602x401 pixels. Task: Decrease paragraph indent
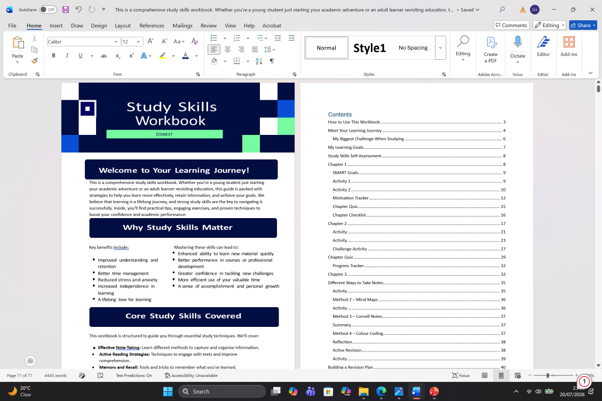(x=278, y=38)
